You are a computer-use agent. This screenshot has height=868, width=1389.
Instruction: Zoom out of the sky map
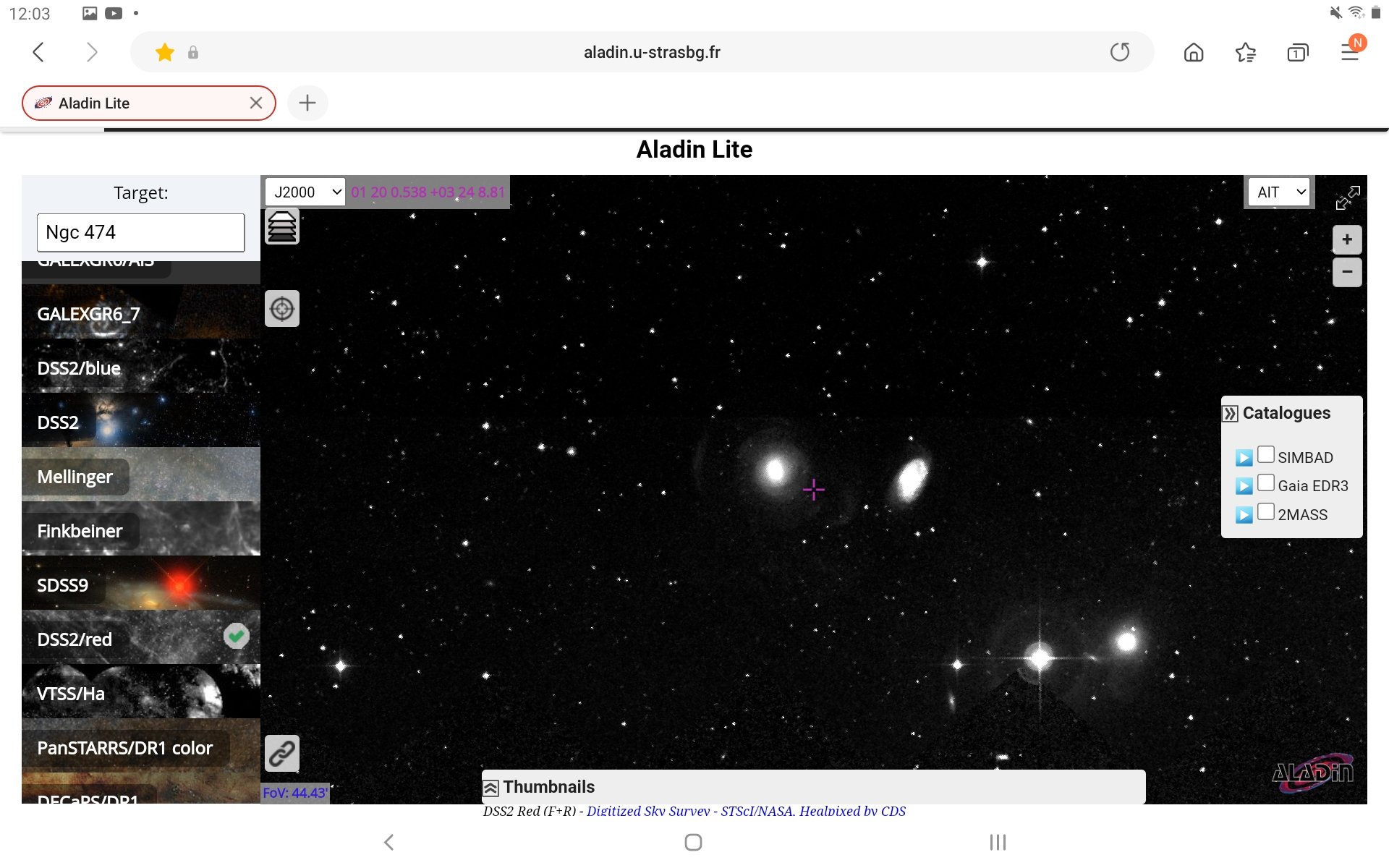click(1346, 272)
